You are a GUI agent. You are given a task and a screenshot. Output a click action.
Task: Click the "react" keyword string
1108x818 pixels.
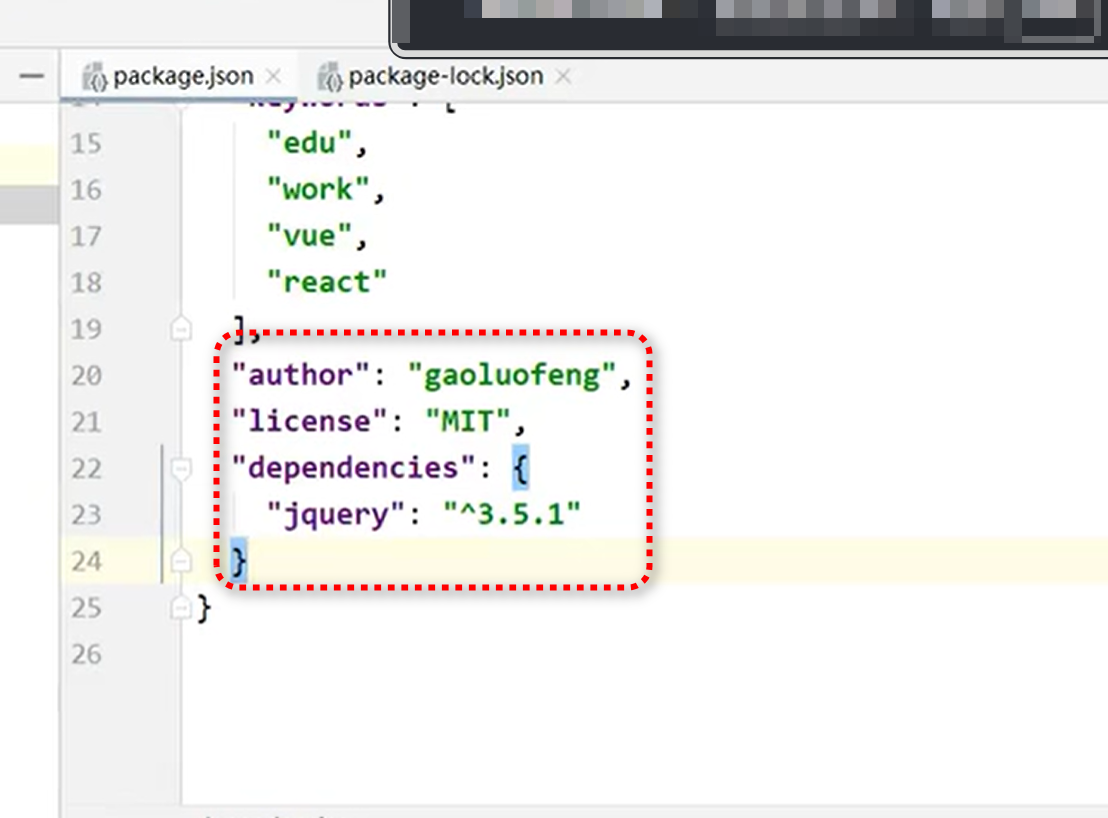[x=326, y=283]
